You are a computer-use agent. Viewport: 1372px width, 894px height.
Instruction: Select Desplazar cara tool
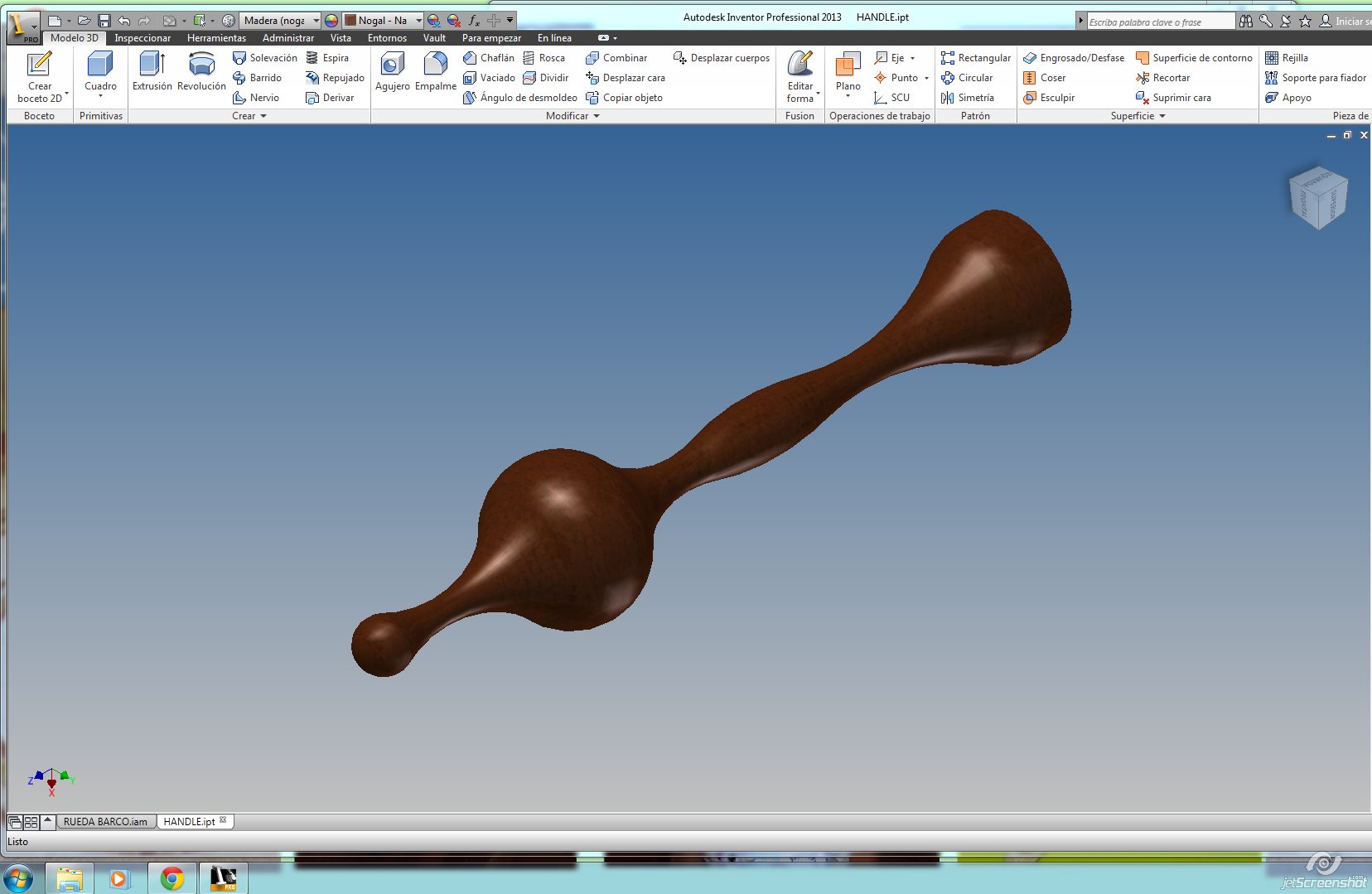626,78
